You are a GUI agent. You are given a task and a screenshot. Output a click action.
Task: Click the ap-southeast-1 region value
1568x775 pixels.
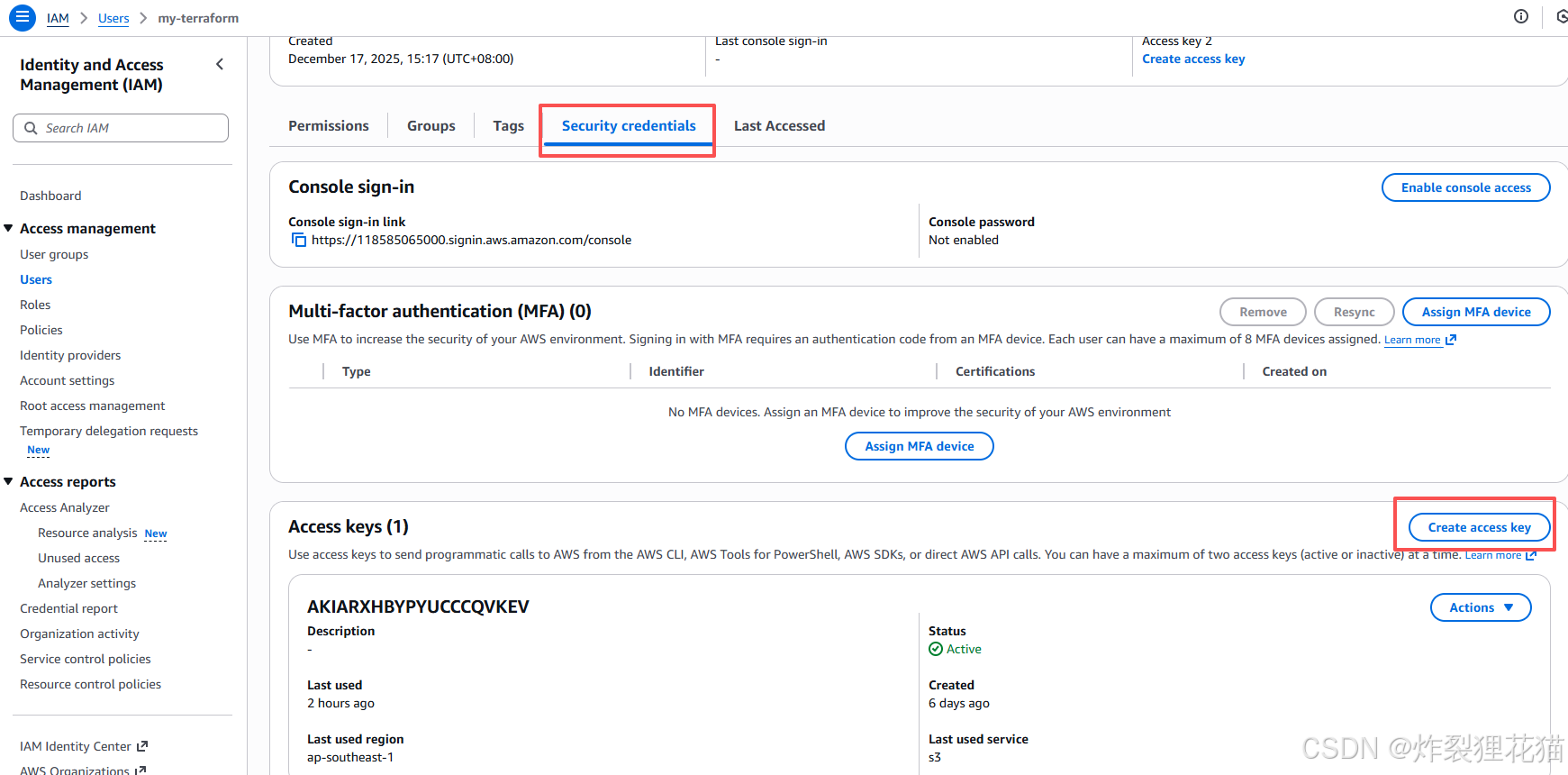pyautogui.click(x=350, y=757)
